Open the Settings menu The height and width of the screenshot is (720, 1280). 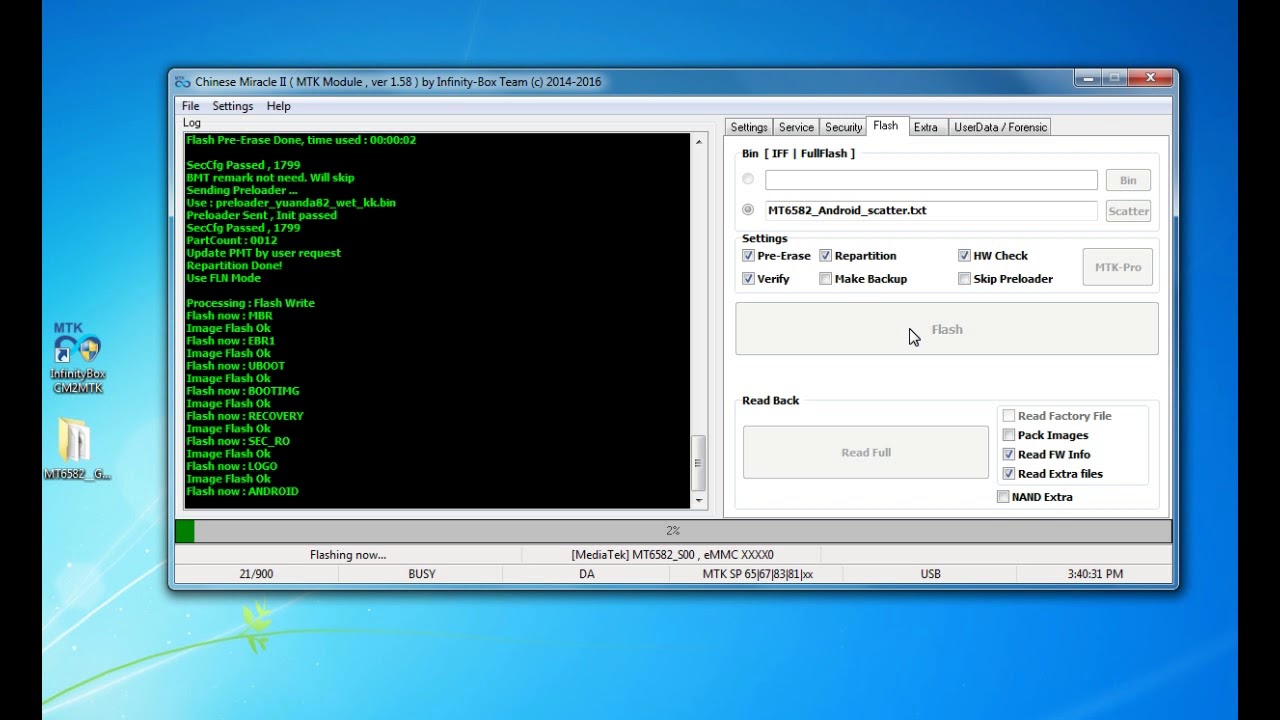click(233, 106)
